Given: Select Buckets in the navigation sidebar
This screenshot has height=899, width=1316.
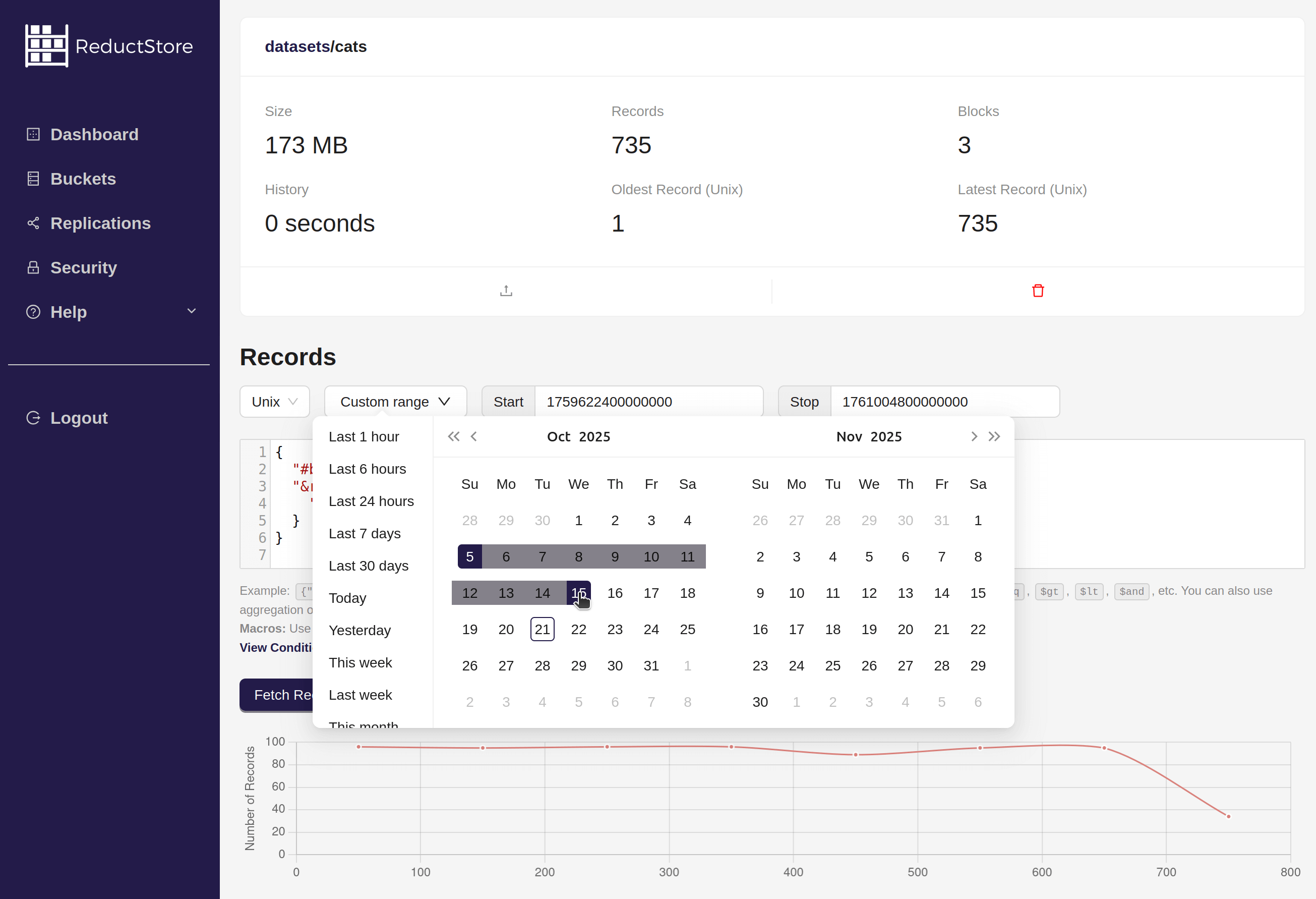Looking at the screenshot, I should pyautogui.click(x=83, y=179).
